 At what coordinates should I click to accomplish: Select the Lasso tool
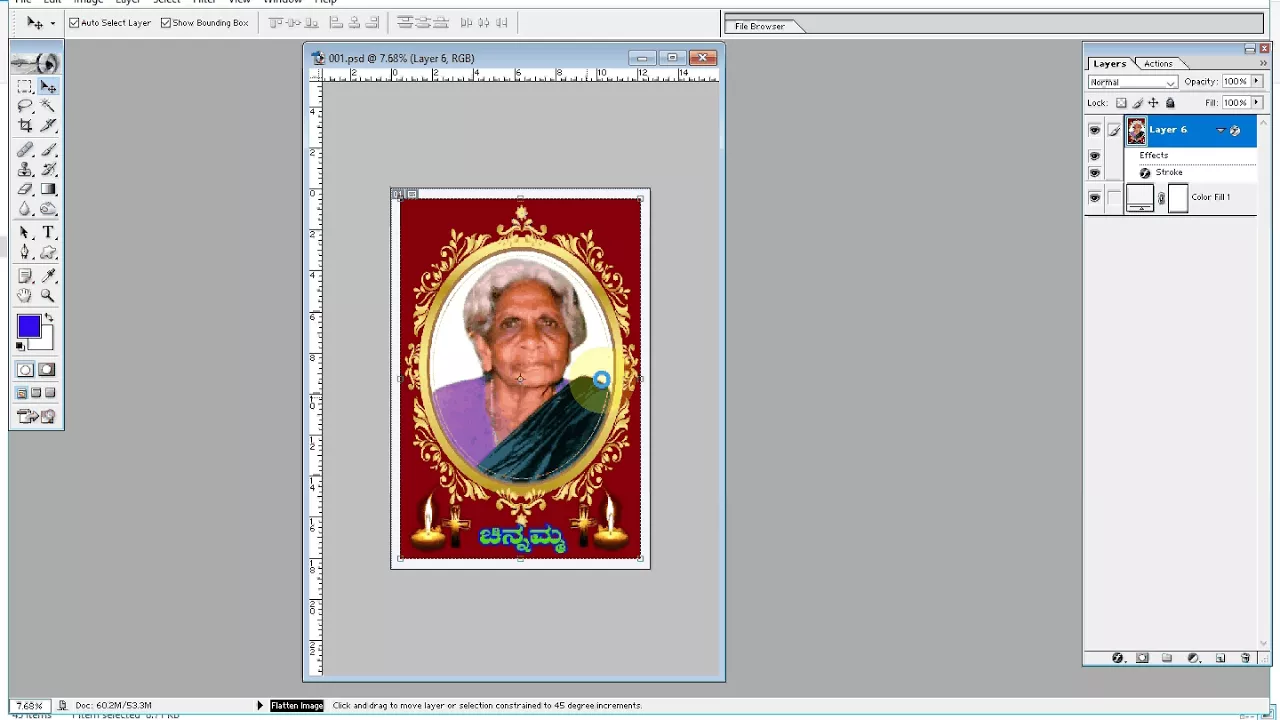click(x=25, y=105)
